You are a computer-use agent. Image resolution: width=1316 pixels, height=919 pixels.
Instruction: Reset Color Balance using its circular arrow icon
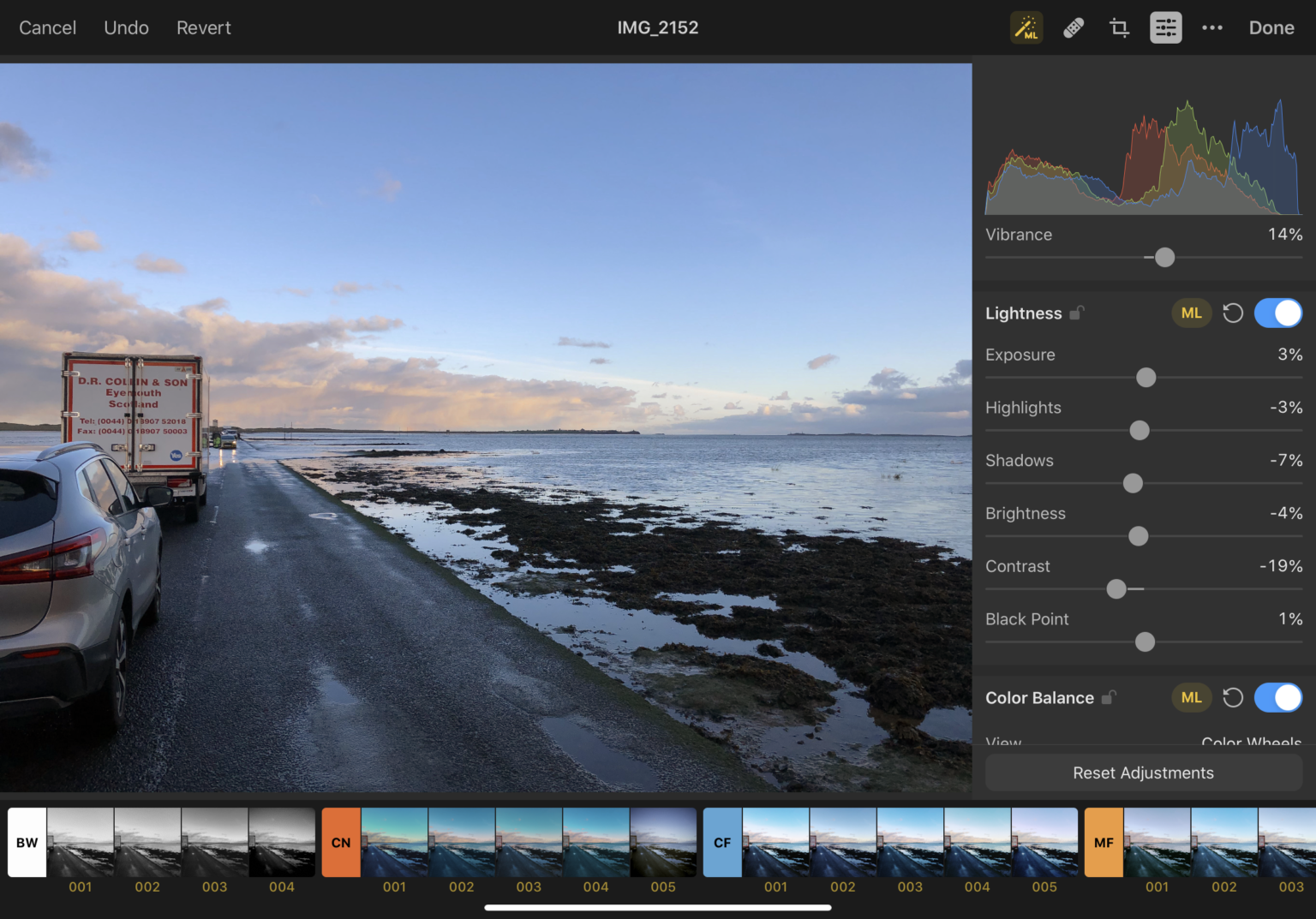click(1233, 697)
